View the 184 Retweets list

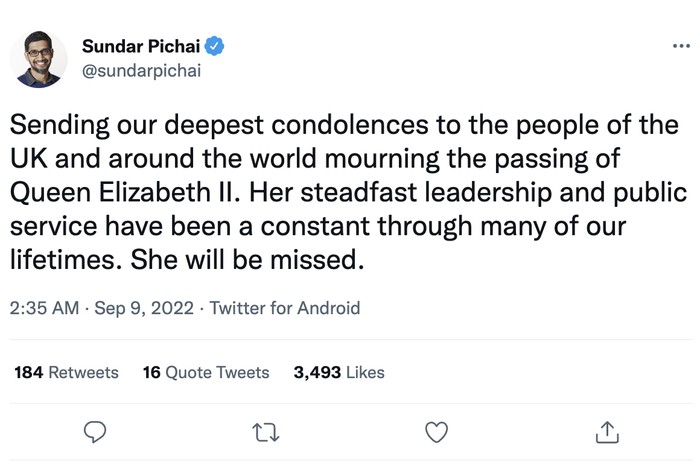(x=66, y=372)
